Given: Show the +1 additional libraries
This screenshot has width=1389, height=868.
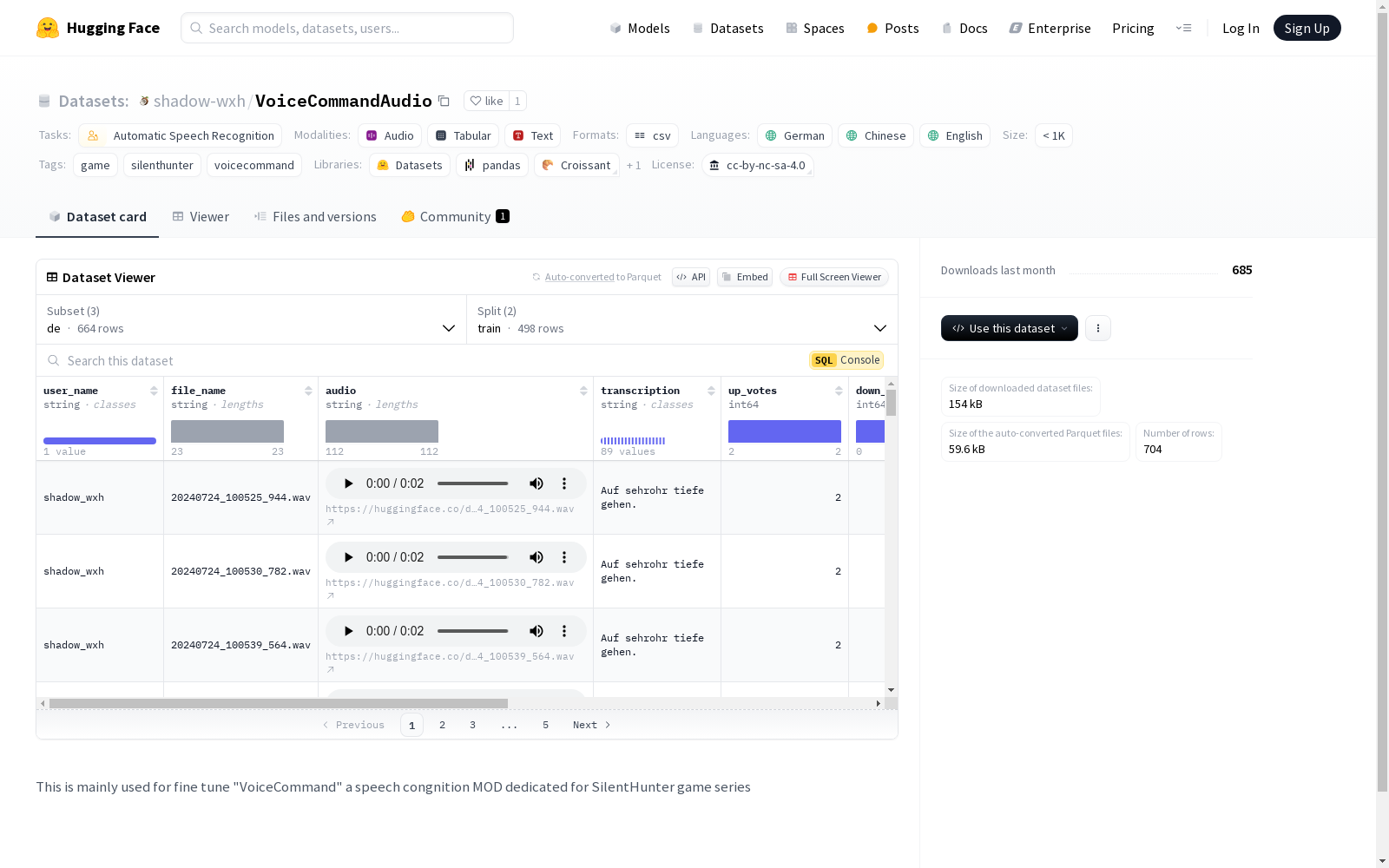Looking at the screenshot, I should [x=634, y=165].
